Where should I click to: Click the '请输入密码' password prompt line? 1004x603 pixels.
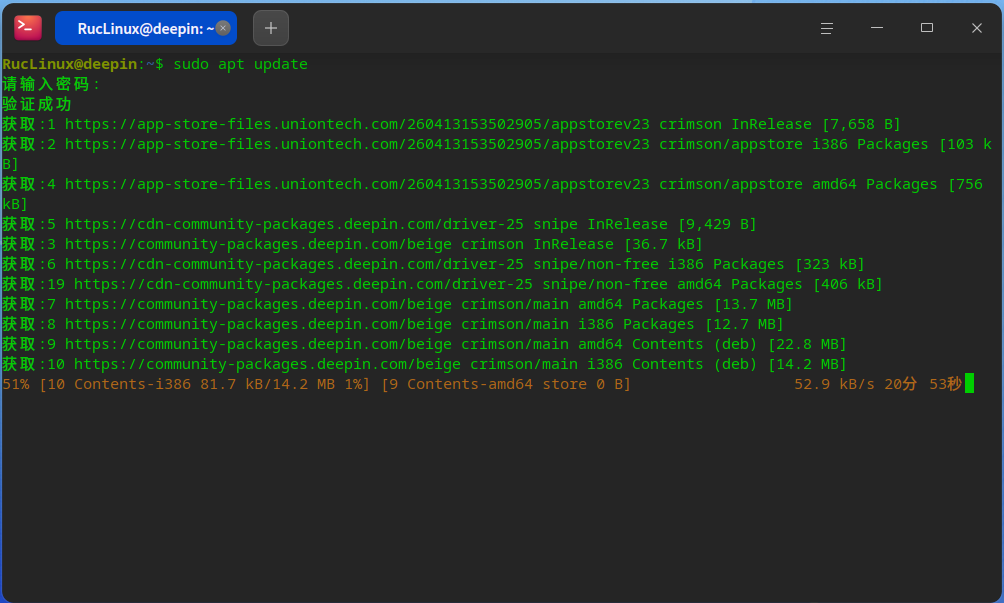click(x=51, y=84)
